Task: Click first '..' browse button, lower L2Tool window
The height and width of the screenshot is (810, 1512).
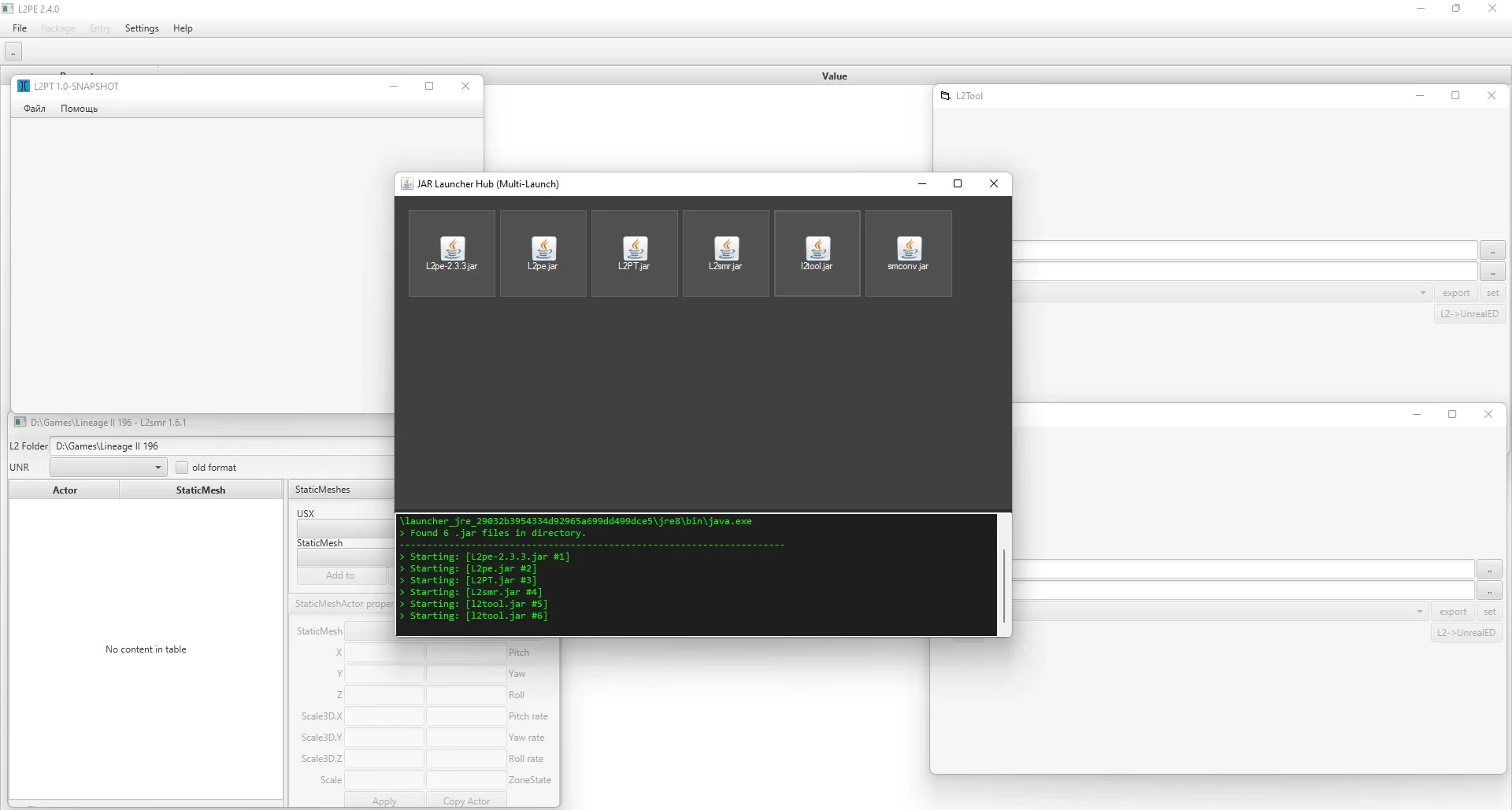Action: click(x=1490, y=569)
